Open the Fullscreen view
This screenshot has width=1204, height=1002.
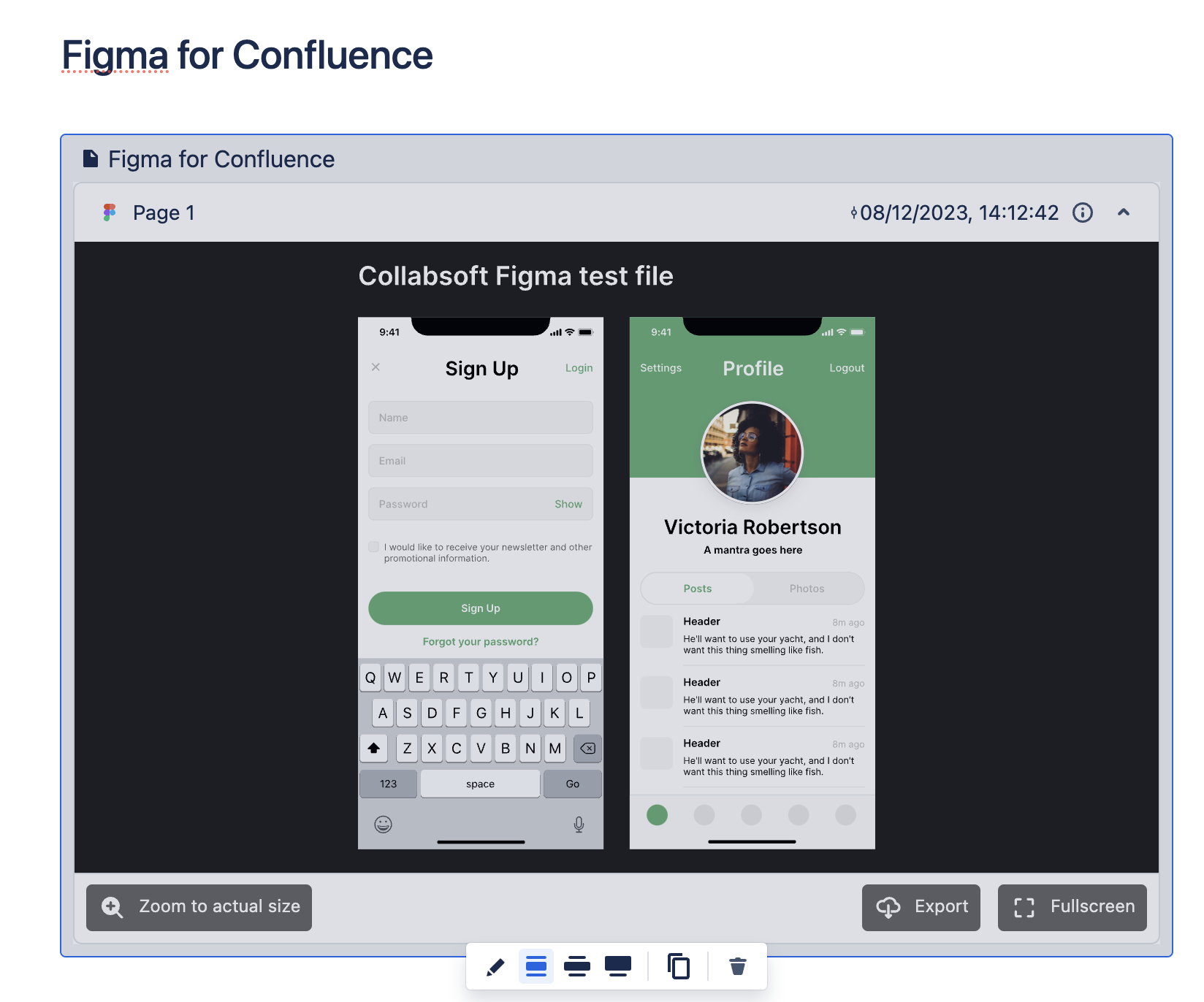click(1072, 908)
